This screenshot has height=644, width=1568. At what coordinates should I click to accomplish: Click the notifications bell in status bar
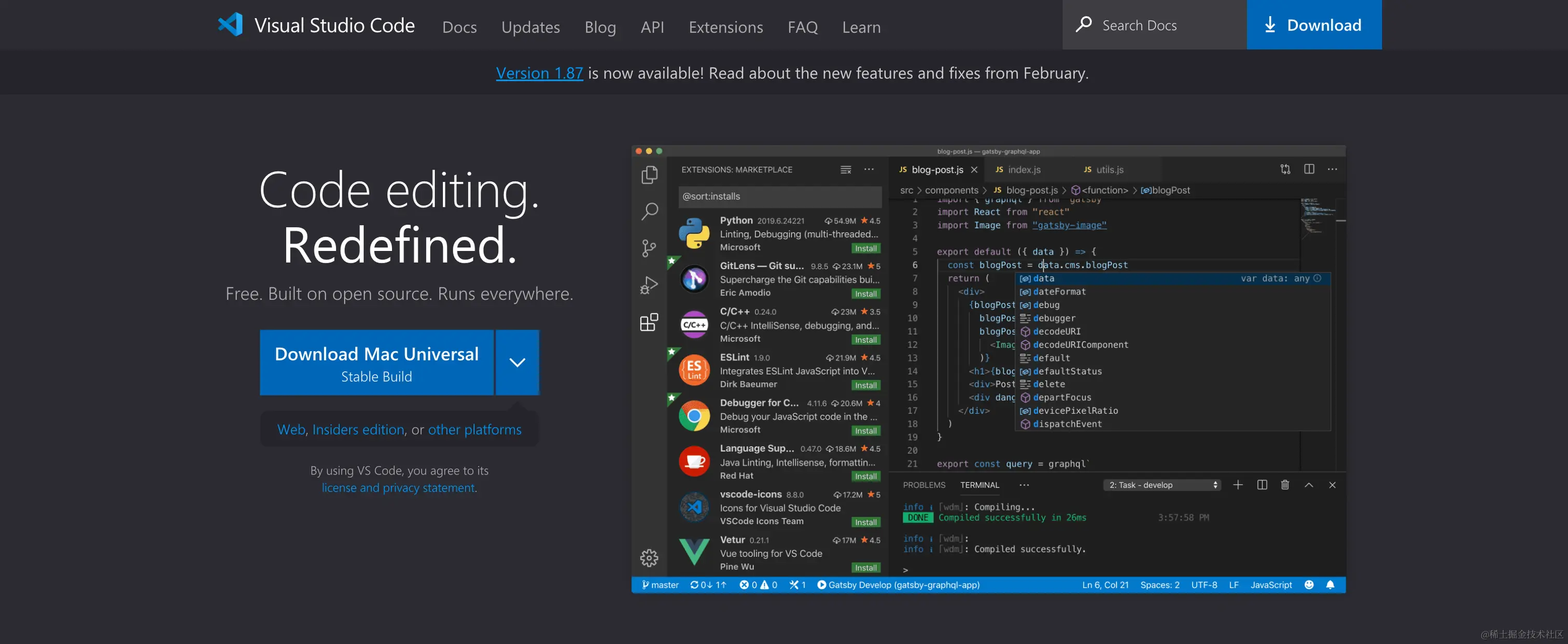coord(1331,585)
